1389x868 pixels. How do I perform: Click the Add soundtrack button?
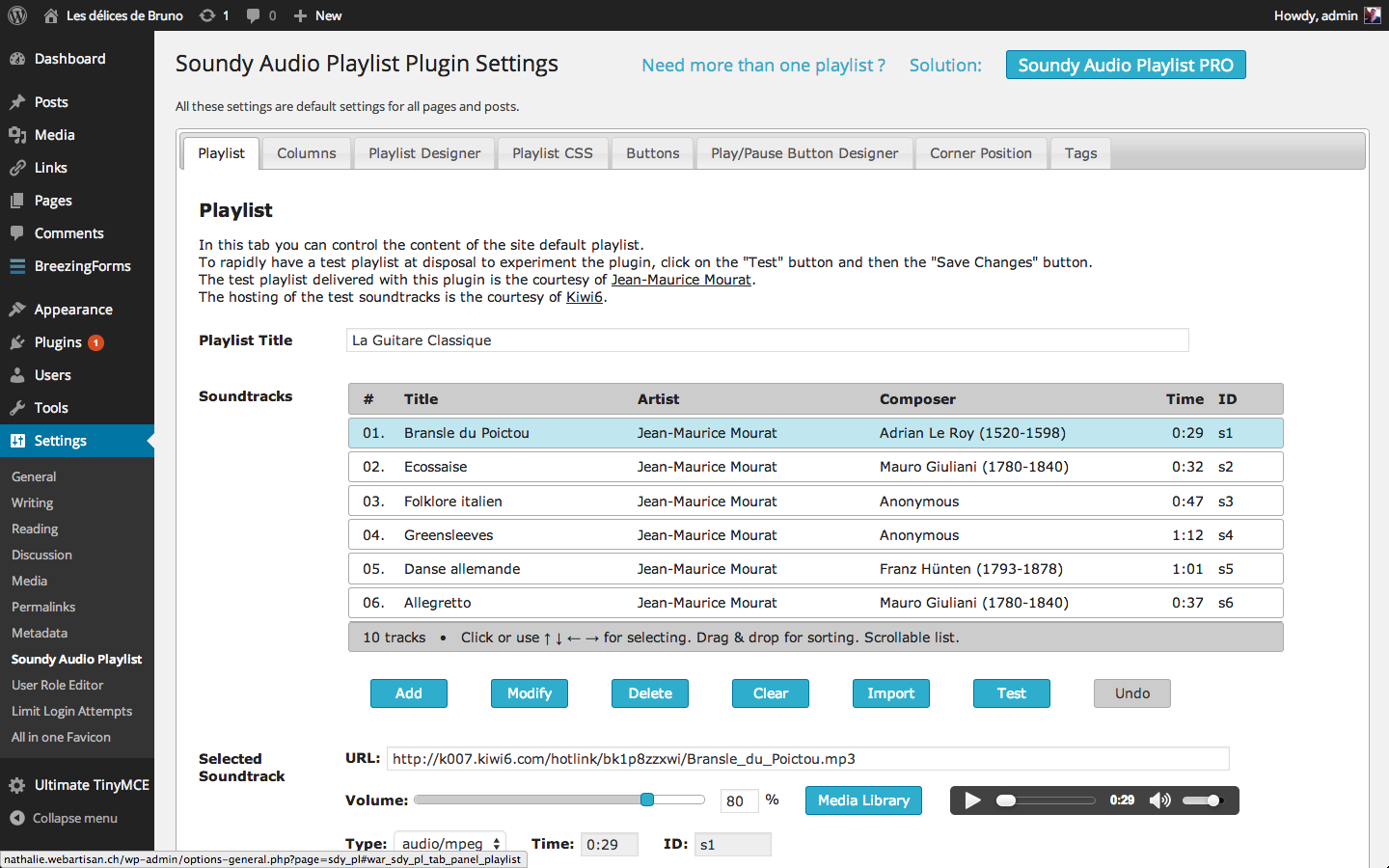coord(409,693)
